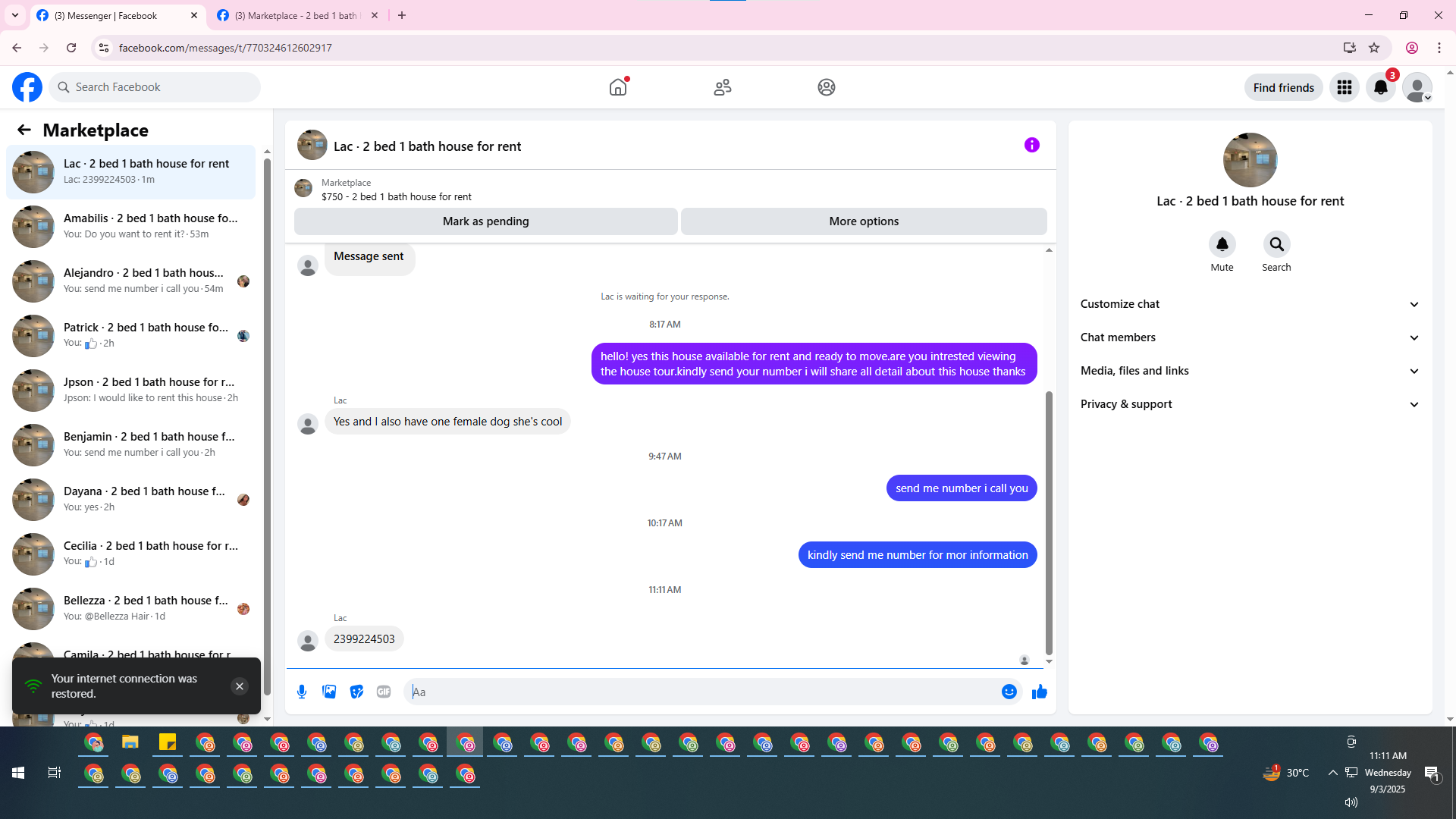Image resolution: width=1456 pixels, height=819 pixels.
Task: Open the Cecilia conversation
Action: pyautogui.click(x=130, y=554)
